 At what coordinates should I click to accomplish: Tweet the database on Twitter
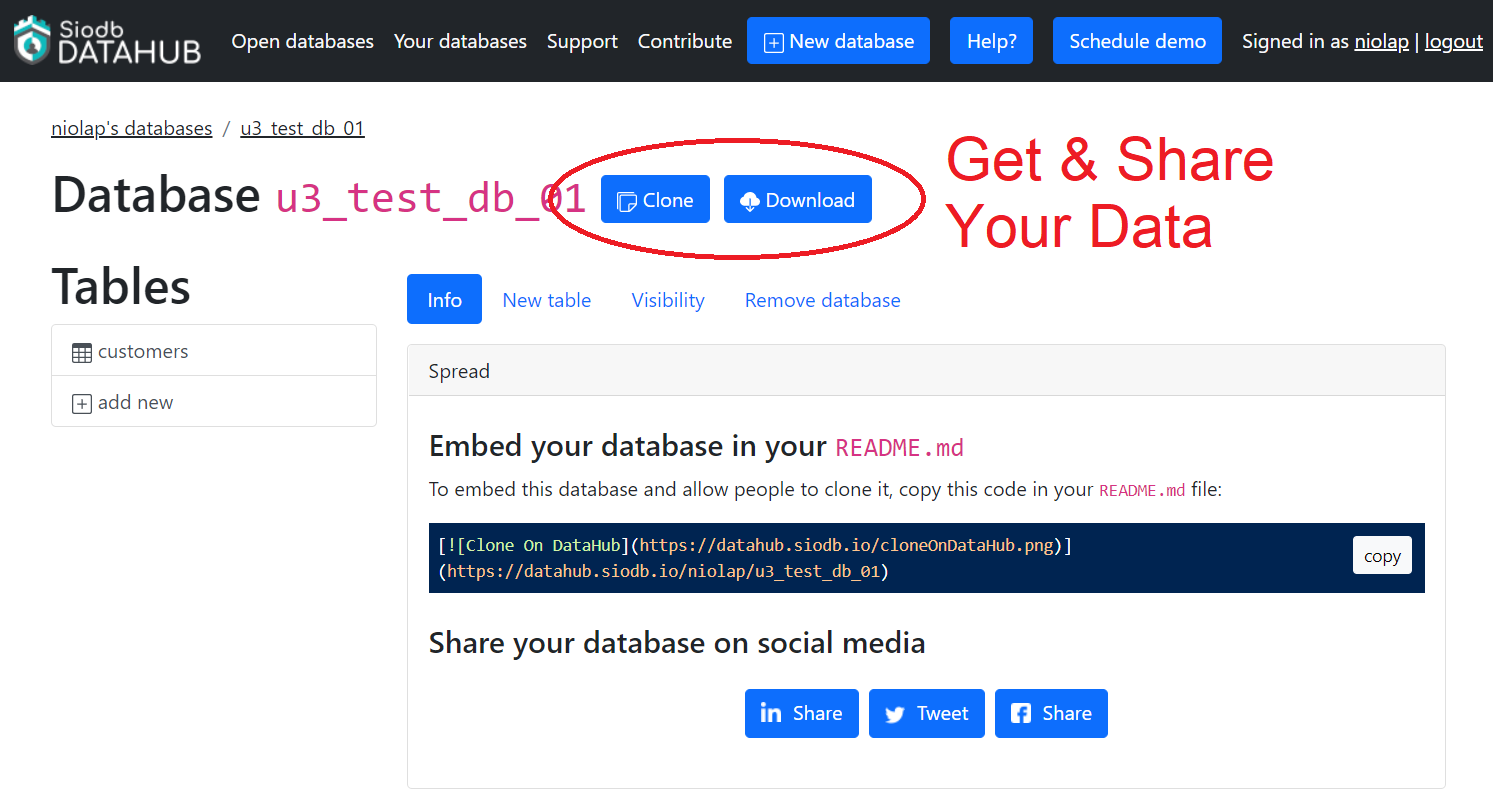pos(927,713)
